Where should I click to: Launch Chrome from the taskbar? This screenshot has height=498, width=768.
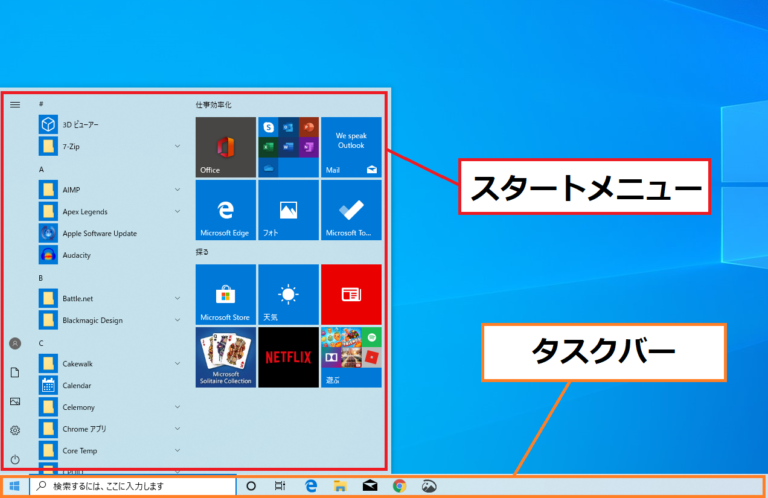[x=399, y=486]
